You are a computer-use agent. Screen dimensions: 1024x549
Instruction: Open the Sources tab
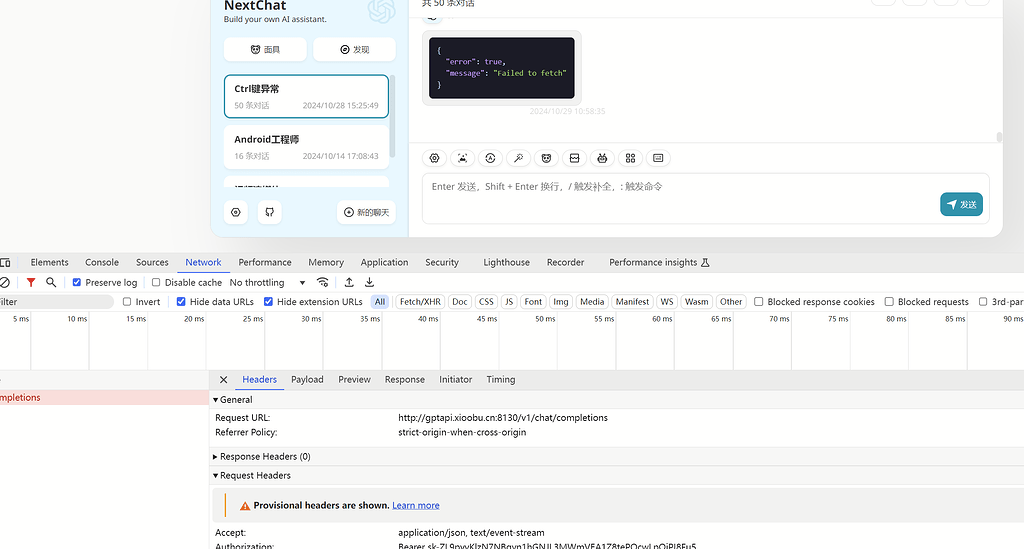click(x=152, y=262)
